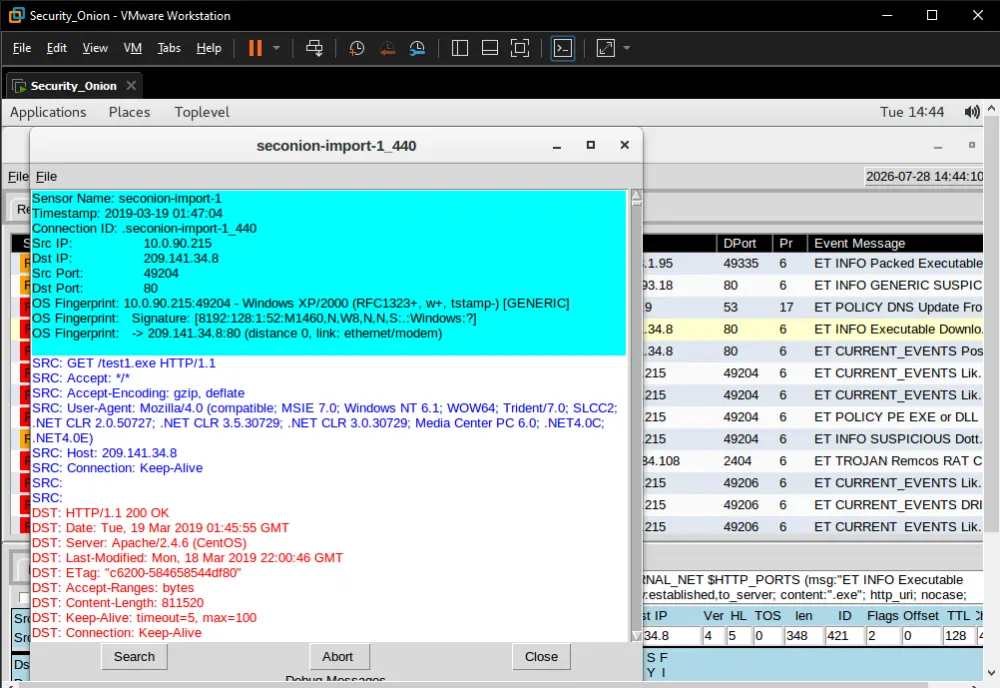Close the Security_Onion tab
This screenshot has width=1000, height=688.
(131, 85)
